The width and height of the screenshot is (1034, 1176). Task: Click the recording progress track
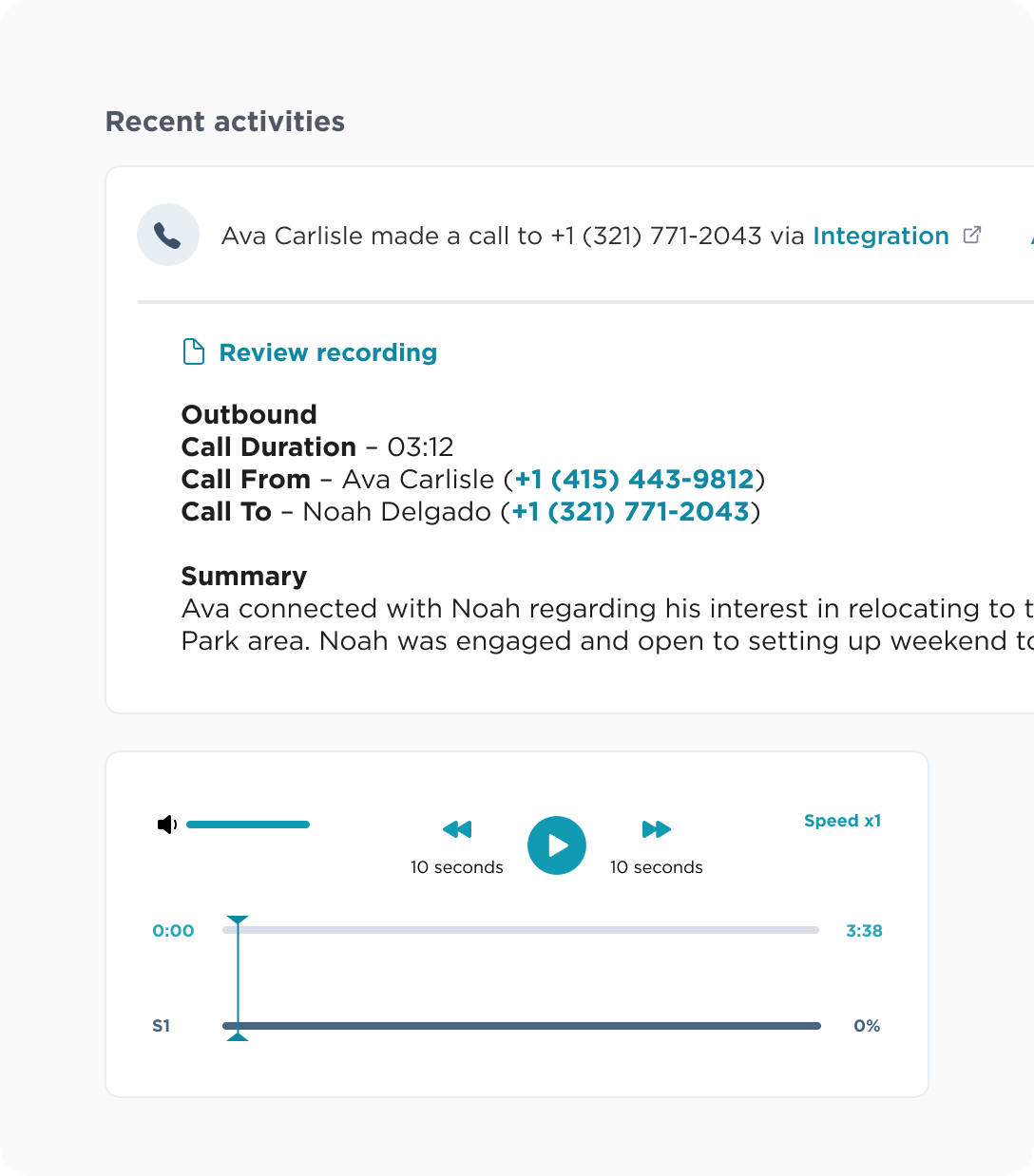(x=521, y=930)
